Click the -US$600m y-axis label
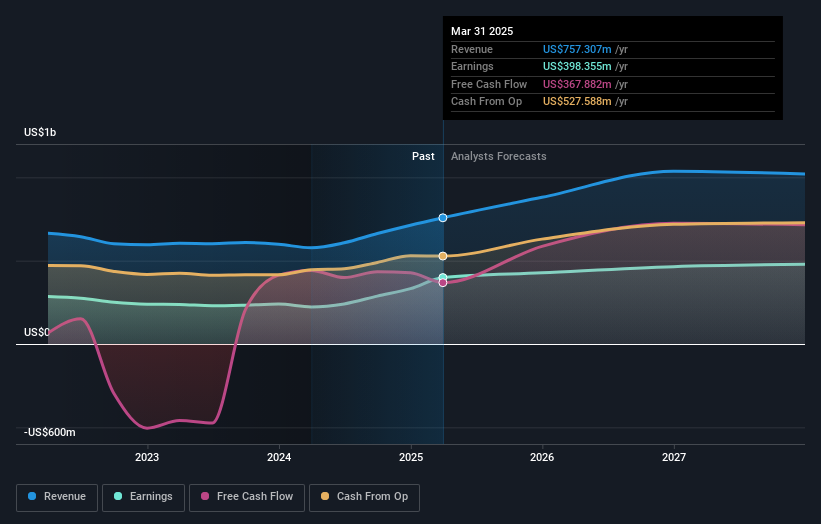Viewport: 821px width, 524px height. pyautogui.click(x=50, y=432)
